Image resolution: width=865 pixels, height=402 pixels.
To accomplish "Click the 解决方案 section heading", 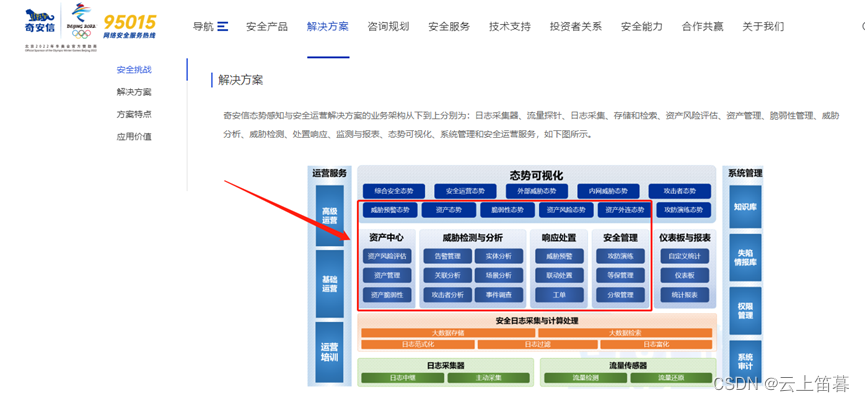I will [x=241, y=80].
